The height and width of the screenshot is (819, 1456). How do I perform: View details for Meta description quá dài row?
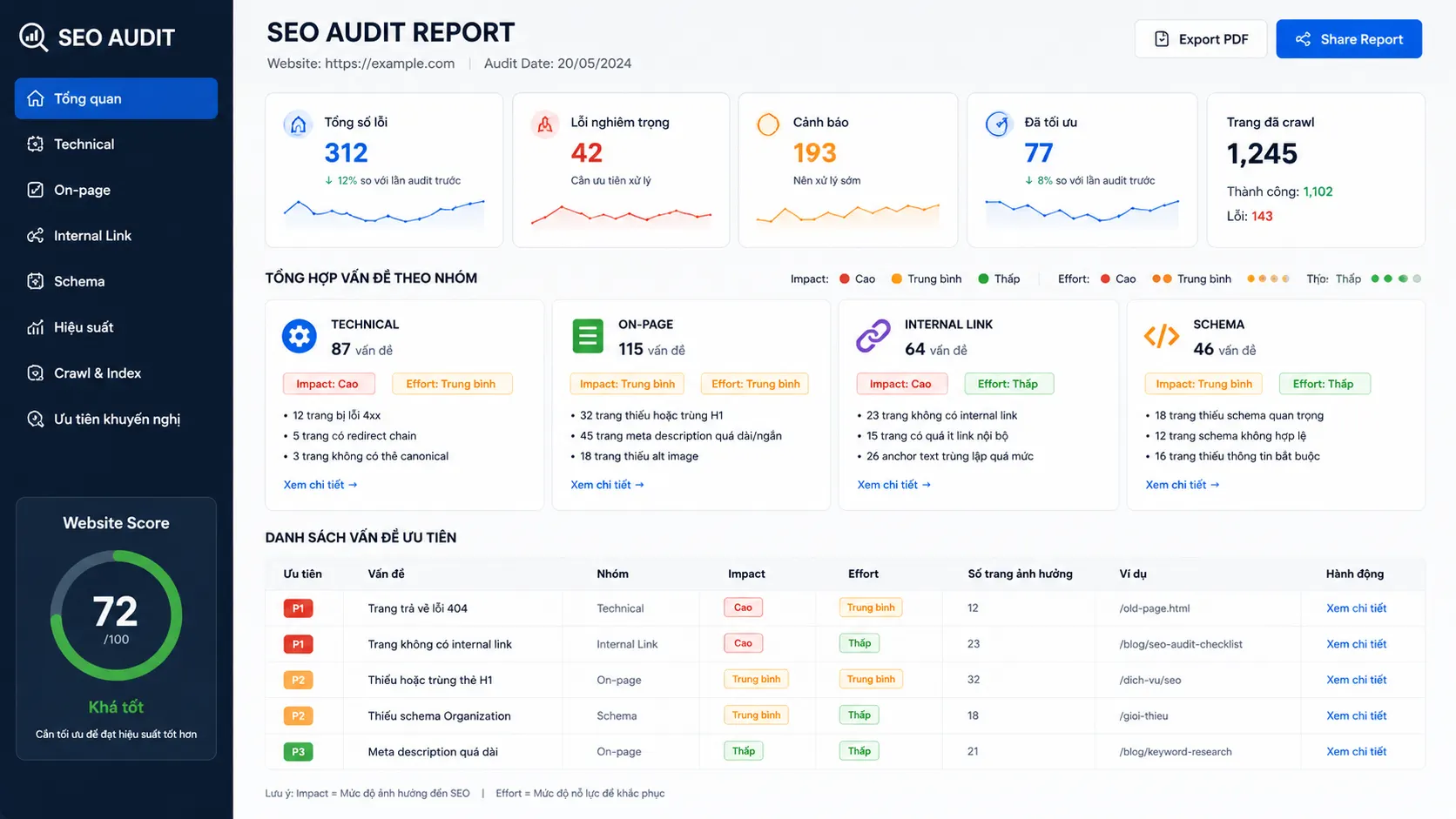[1356, 751]
